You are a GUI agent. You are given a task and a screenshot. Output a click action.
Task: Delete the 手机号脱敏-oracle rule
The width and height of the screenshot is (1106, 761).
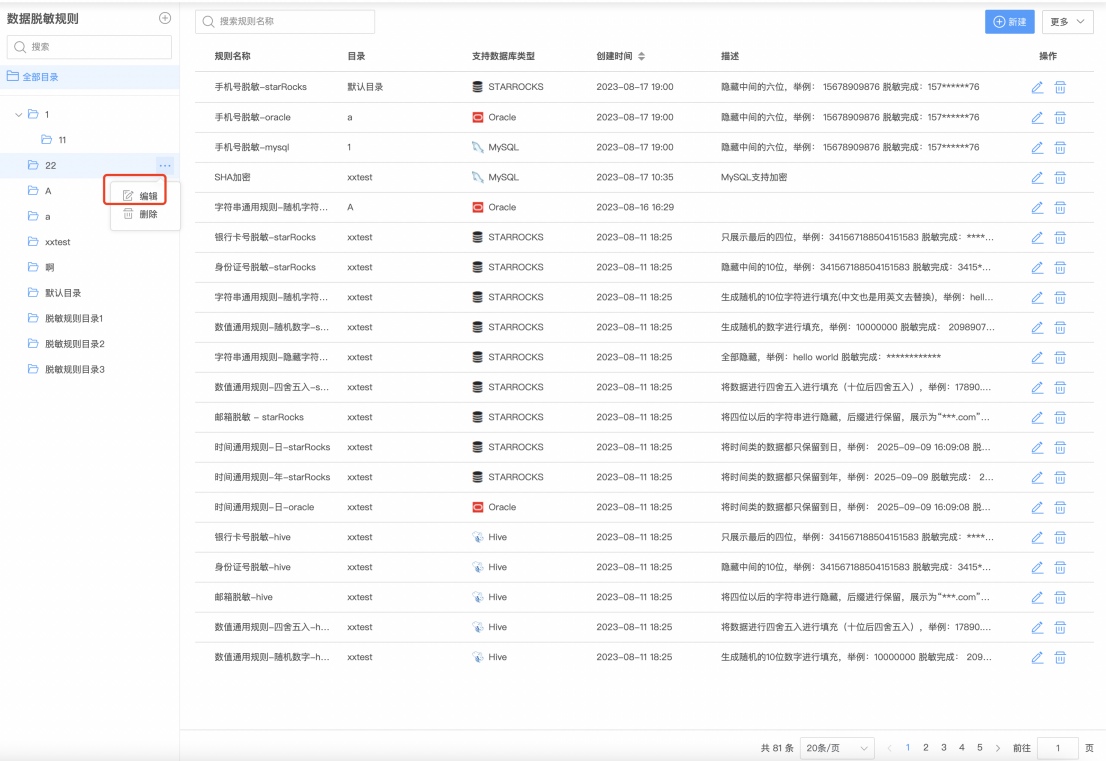pyautogui.click(x=1059, y=118)
